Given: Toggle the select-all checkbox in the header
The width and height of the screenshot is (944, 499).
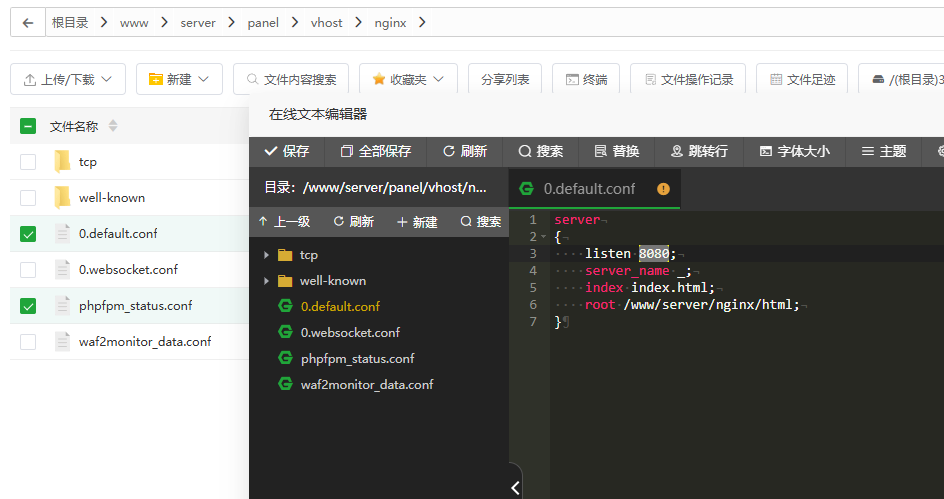Looking at the screenshot, I should 28,126.
